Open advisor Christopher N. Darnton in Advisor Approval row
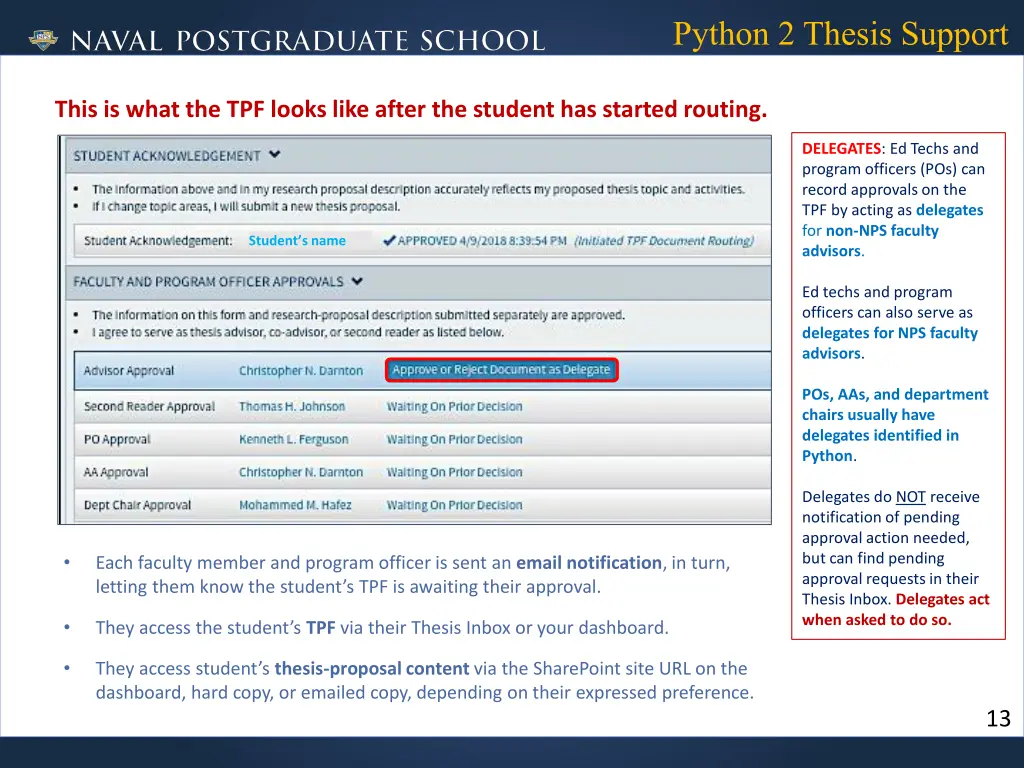This screenshot has height=768, width=1024. [x=300, y=370]
